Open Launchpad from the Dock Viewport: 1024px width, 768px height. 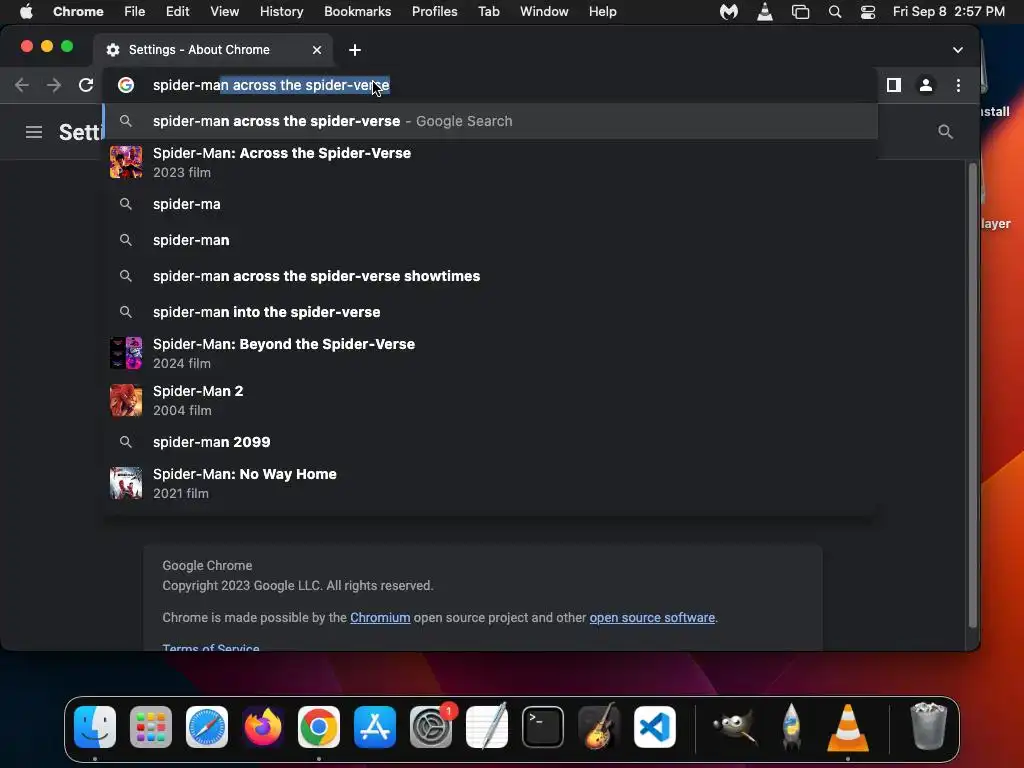point(151,727)
